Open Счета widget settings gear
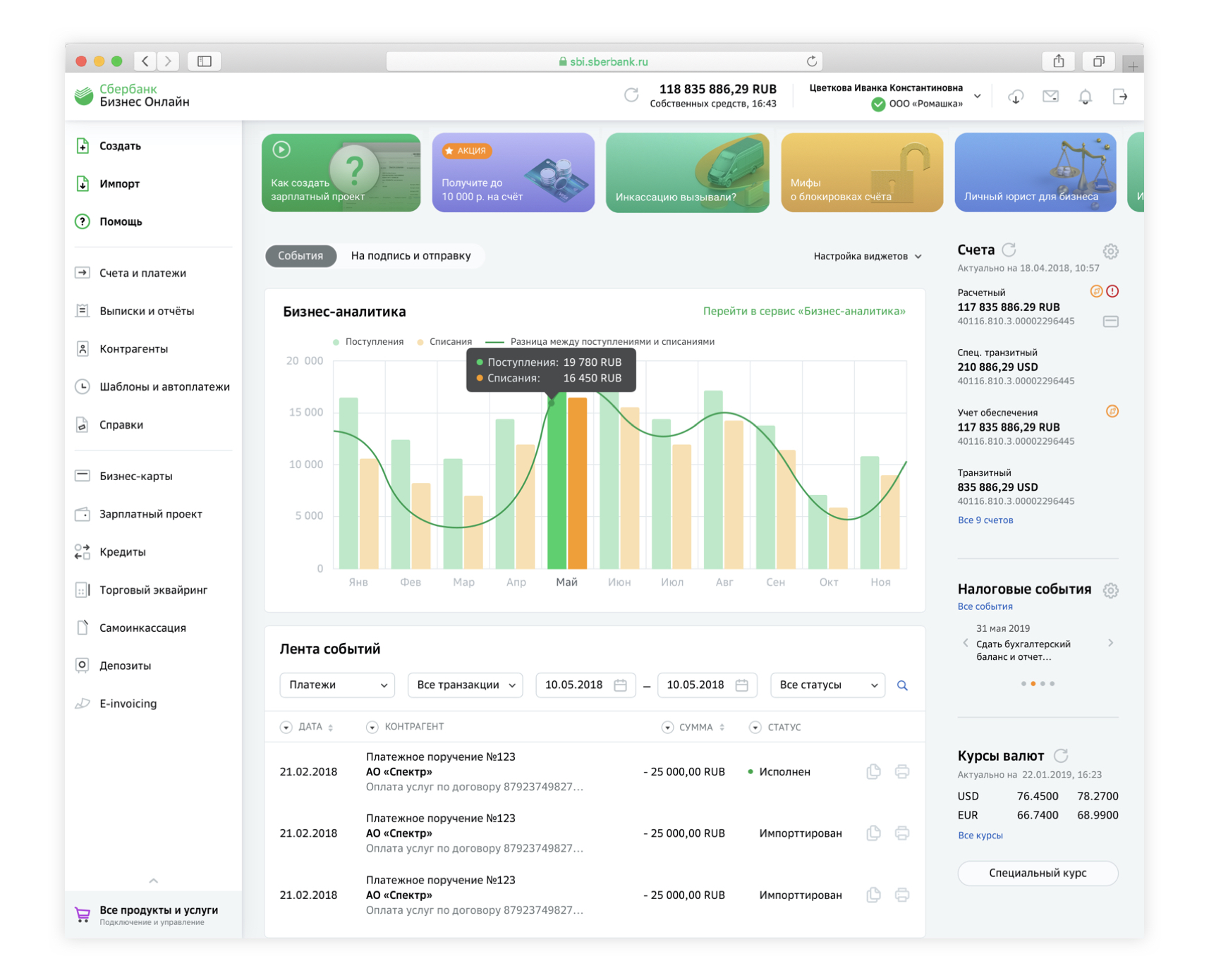This screenshot has width=1209, height=980. coord(1111,252)
